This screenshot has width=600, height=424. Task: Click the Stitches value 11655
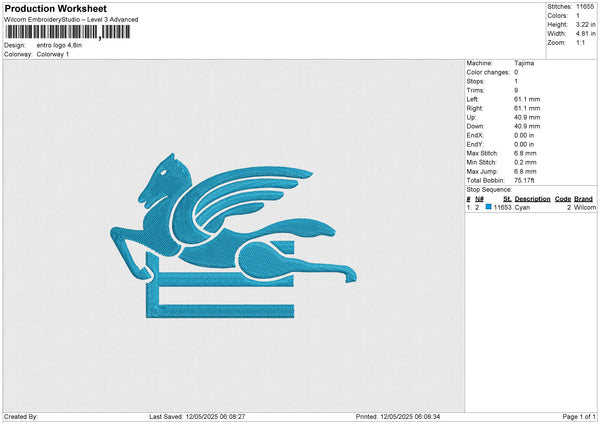coord(585,7)
